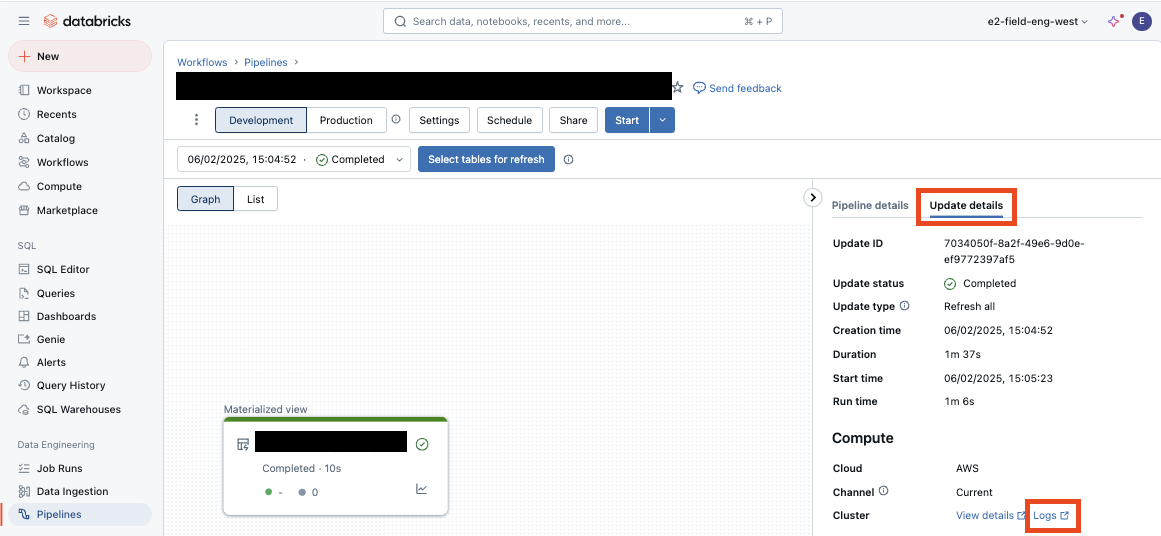Switch pipeline mode to Development
Screen dimensions: 1161x536
tap(261, 120)
